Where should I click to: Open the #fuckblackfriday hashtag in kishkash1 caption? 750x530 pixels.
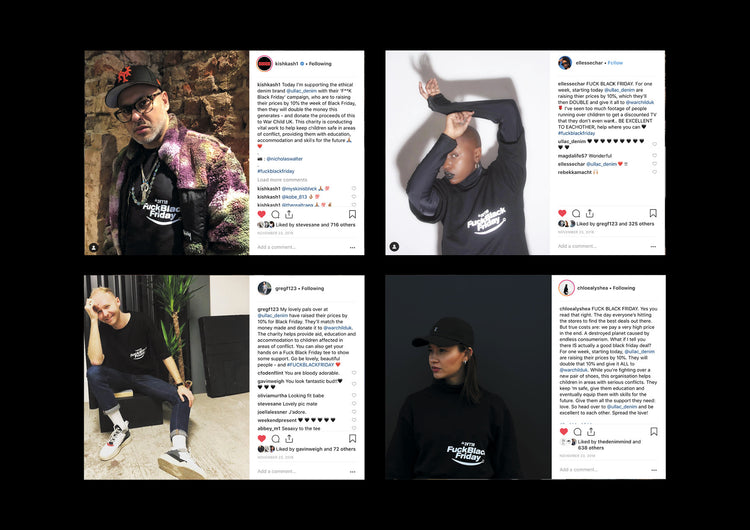point(276,171)
